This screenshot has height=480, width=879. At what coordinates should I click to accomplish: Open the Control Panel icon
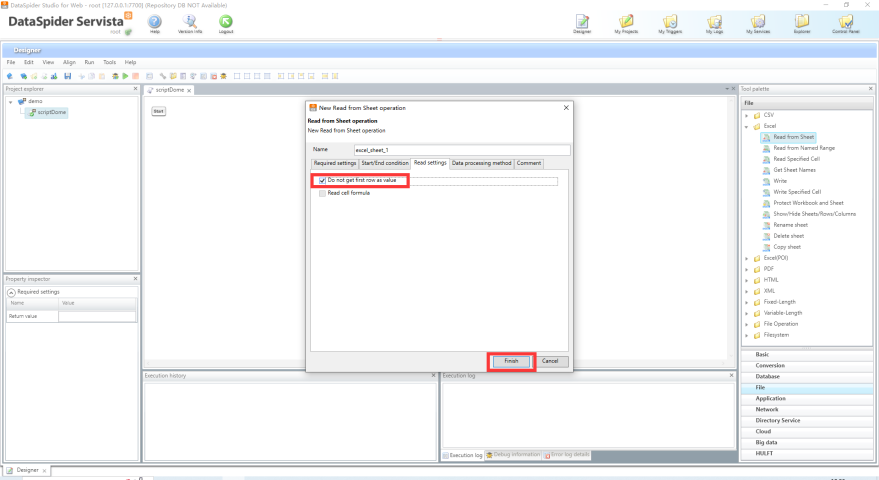coord(846,22)
